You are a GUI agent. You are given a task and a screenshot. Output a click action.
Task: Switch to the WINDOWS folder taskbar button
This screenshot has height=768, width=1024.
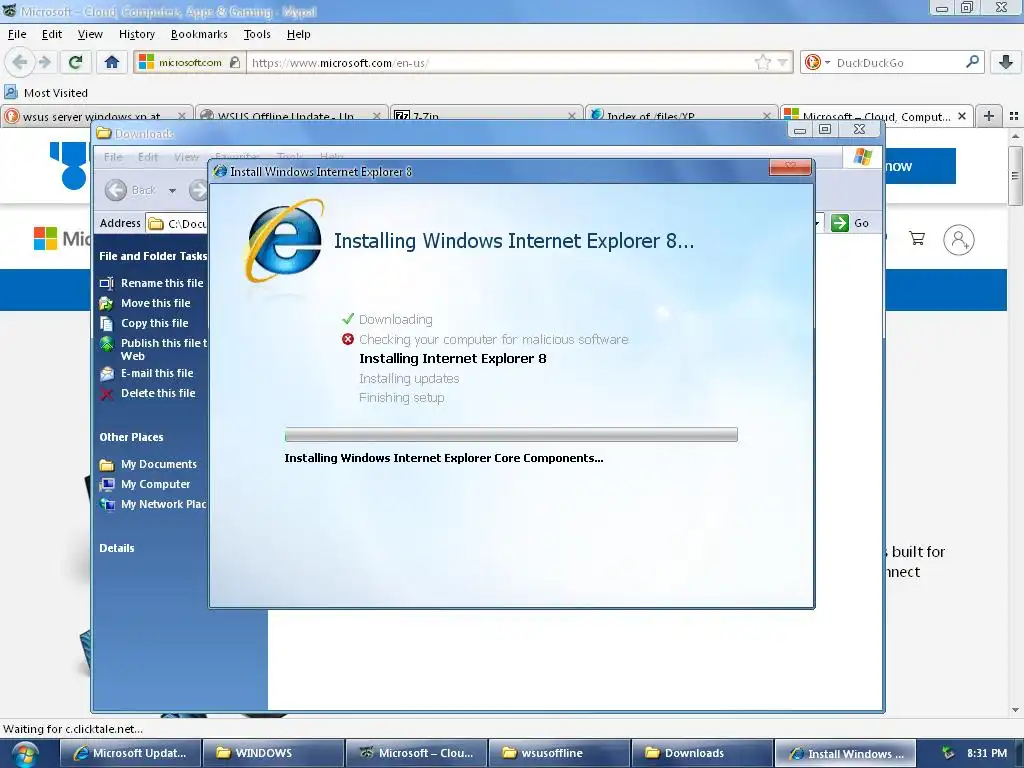[x=273, y=753]
